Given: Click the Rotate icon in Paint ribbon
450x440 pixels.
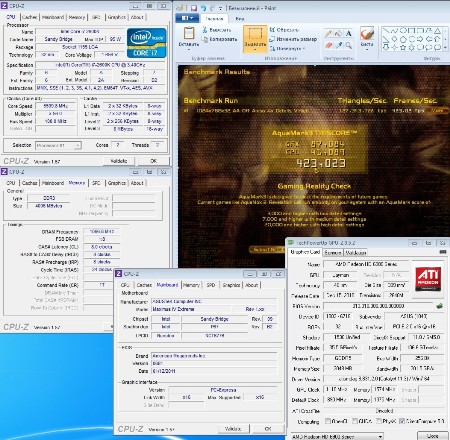Looking at the screenshot, I should [272, 48].
